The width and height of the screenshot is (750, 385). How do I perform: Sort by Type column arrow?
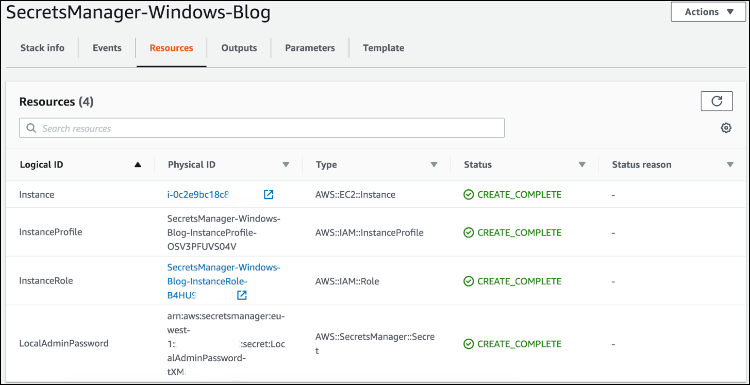434,165
